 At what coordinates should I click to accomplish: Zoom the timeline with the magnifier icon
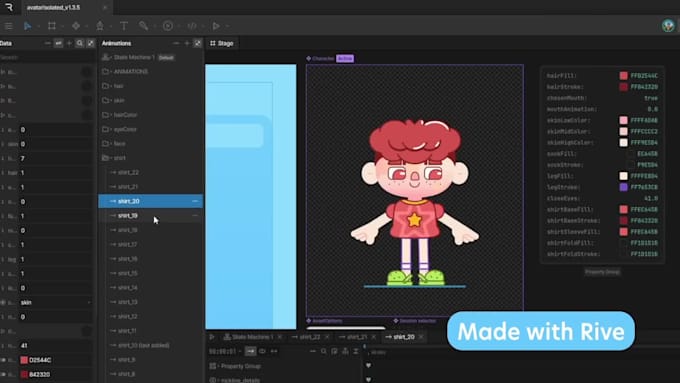(x=324, y=351)
